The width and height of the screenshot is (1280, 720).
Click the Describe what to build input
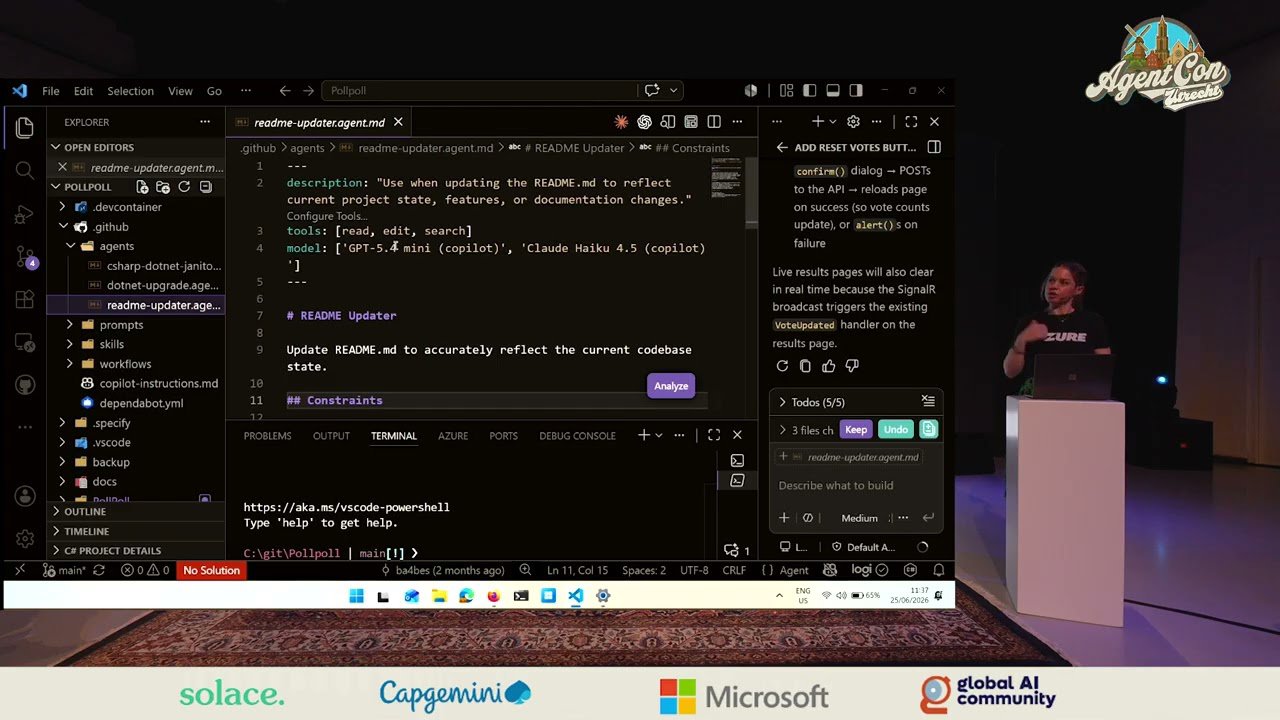coord(856,485)
